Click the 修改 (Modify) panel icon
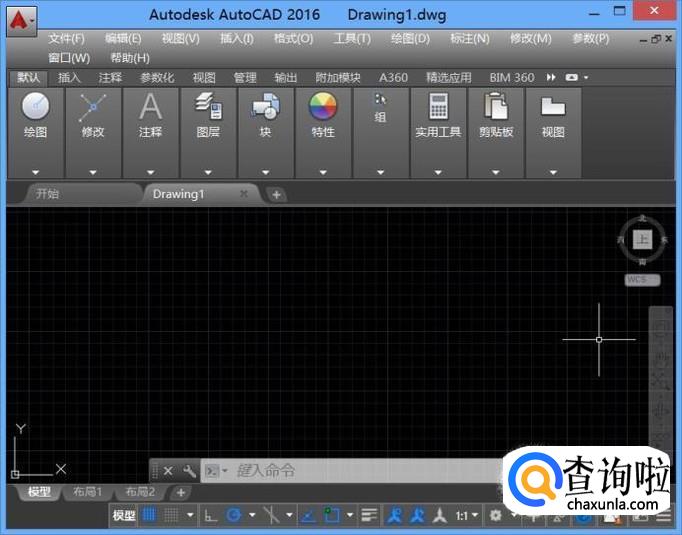Image resolution: width=682 pixels, height=535 pixels. 93,107
